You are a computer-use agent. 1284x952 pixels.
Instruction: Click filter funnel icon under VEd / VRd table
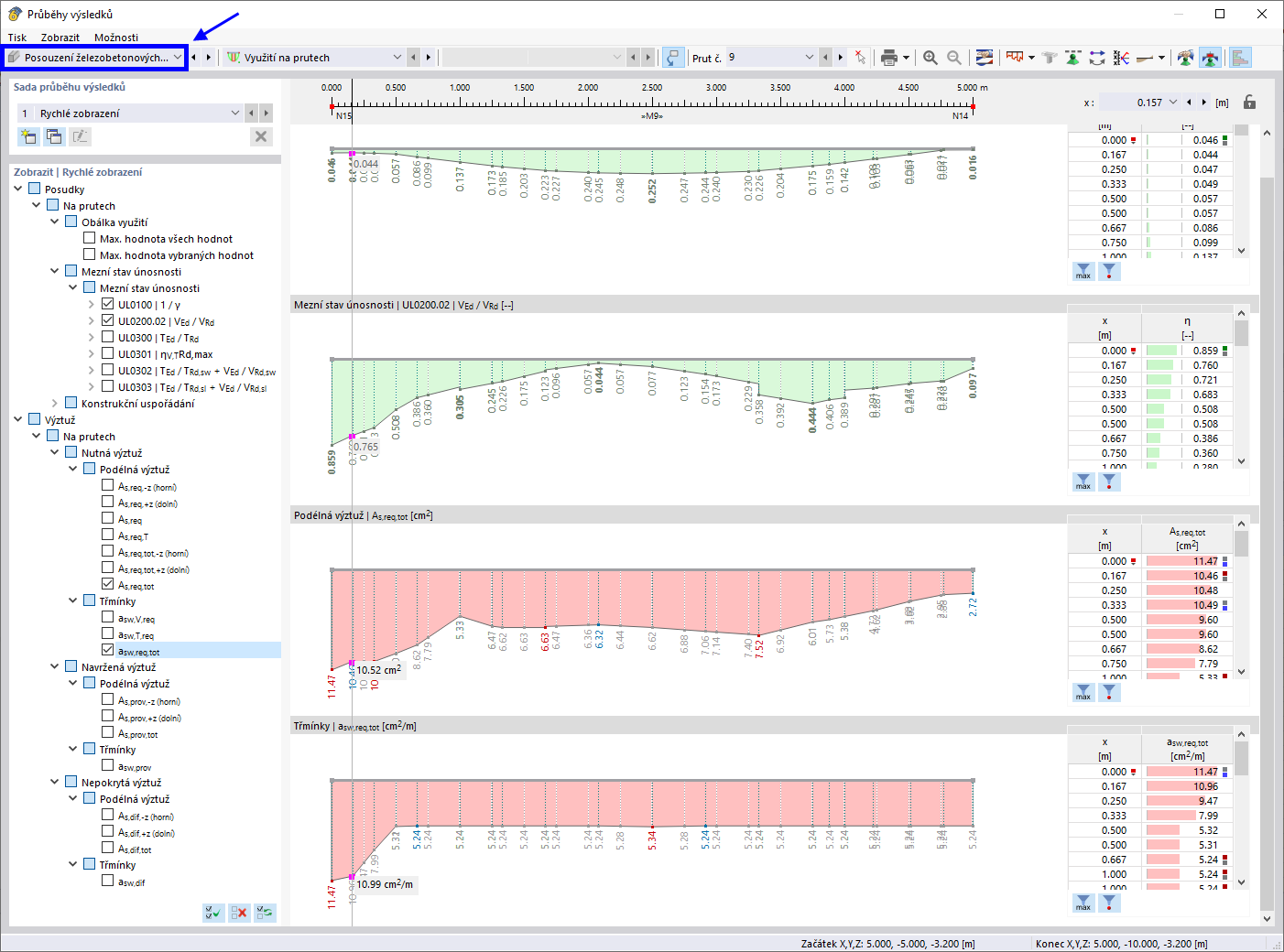tap(1109, 482)
